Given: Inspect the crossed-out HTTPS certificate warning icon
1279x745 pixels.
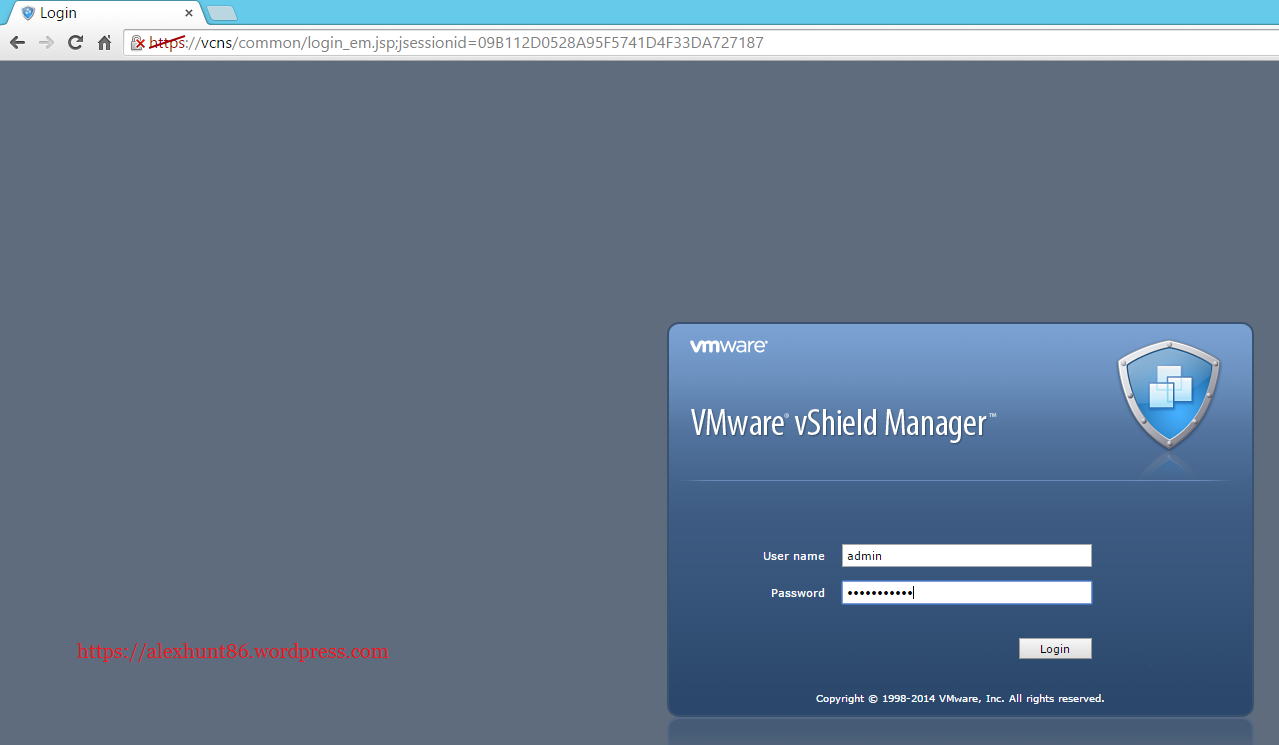Looking at the screenshot, I should (139, 43).
